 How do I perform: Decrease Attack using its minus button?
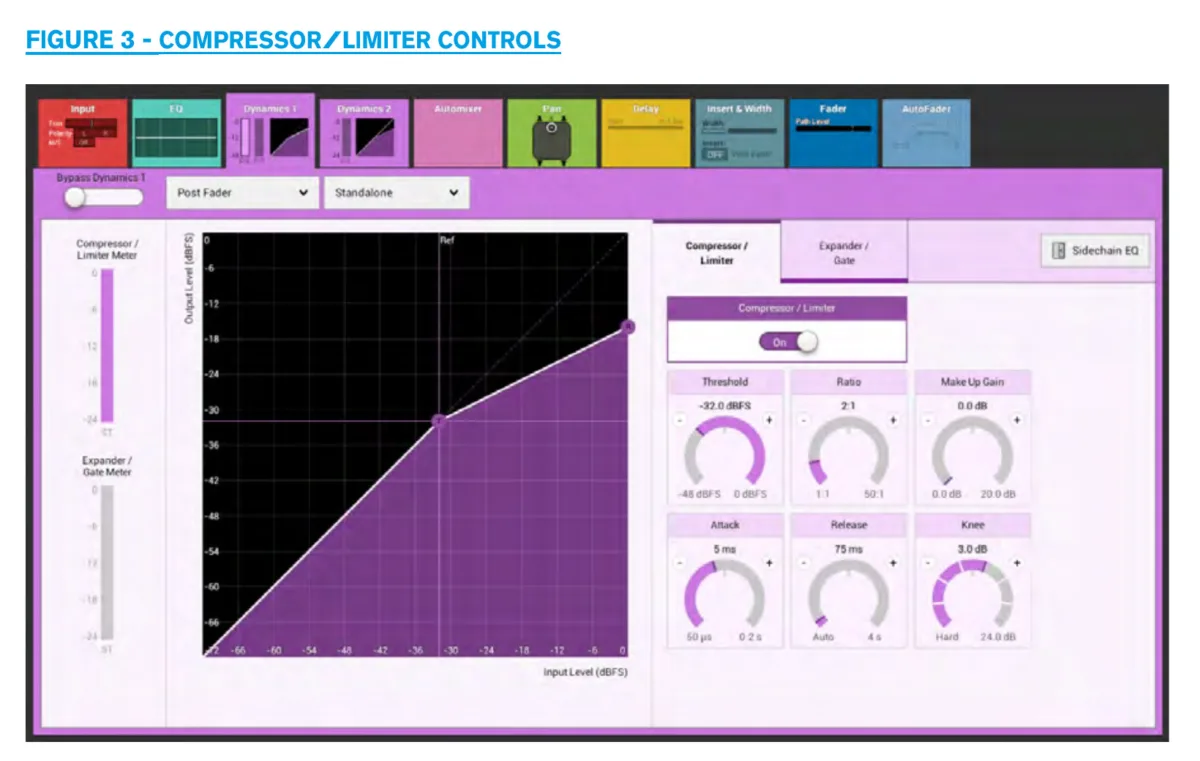click(680, 563)
